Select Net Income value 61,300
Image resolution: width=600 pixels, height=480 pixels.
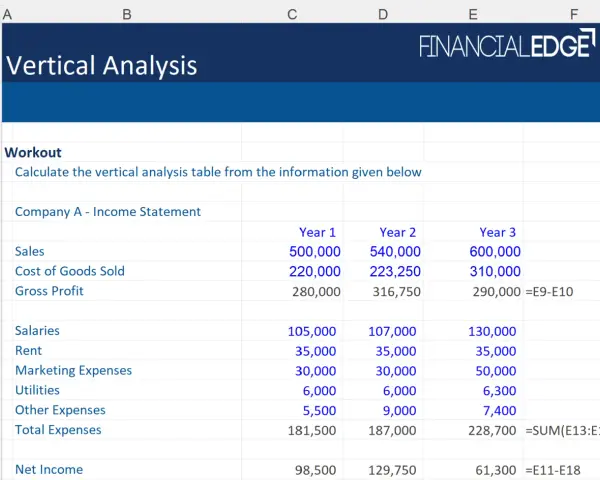(x=496, y=470)
